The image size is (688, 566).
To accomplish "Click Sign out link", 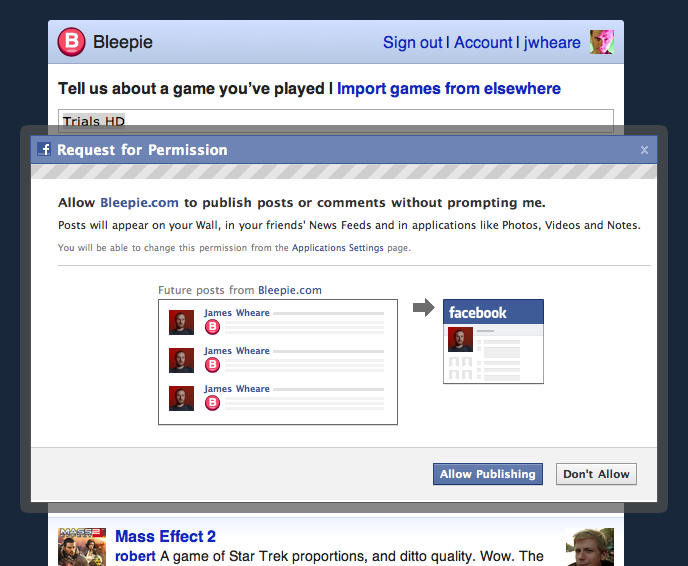I will pyautogui.click(x=412, y=43).
